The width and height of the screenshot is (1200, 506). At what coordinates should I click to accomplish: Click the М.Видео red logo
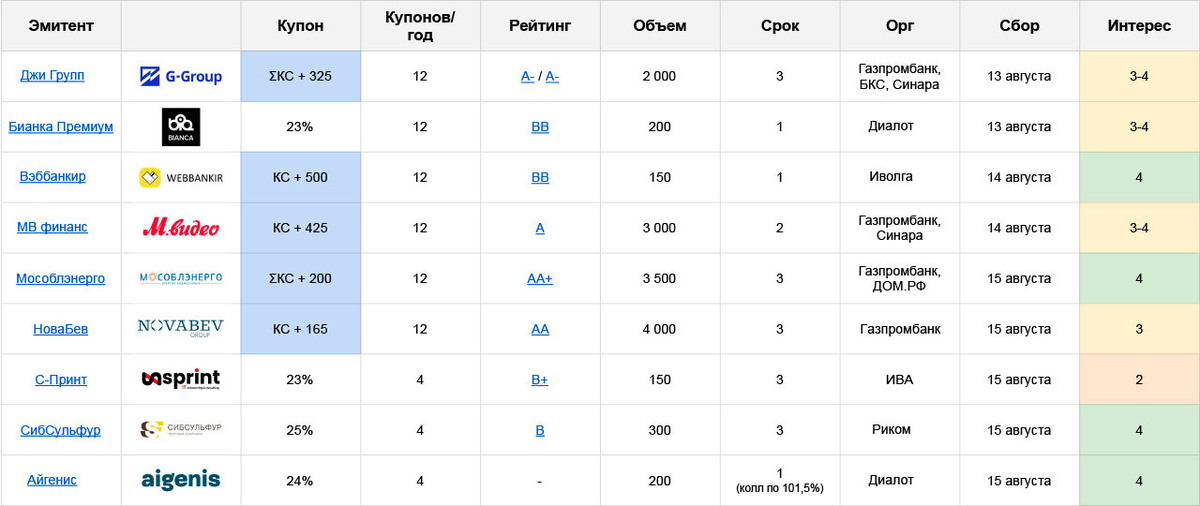point(180,228)
